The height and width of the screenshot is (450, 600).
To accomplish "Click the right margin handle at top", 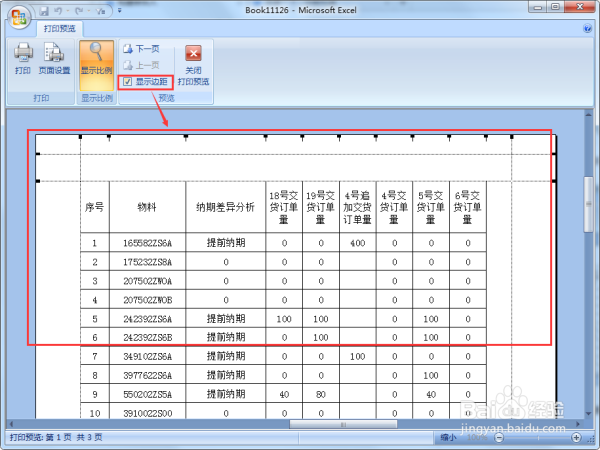I will [512, 137].
